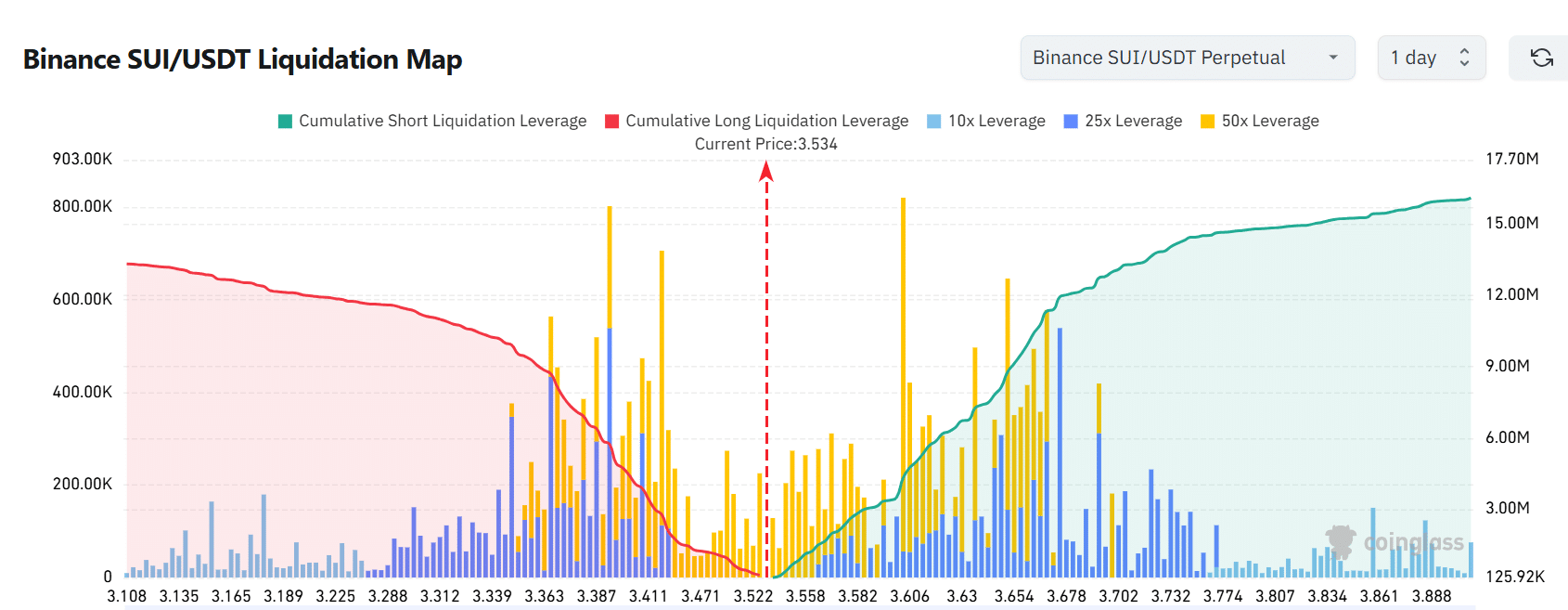
Task: Toggle the 50x Leverage legend text
Action: tap(1269, 121)
